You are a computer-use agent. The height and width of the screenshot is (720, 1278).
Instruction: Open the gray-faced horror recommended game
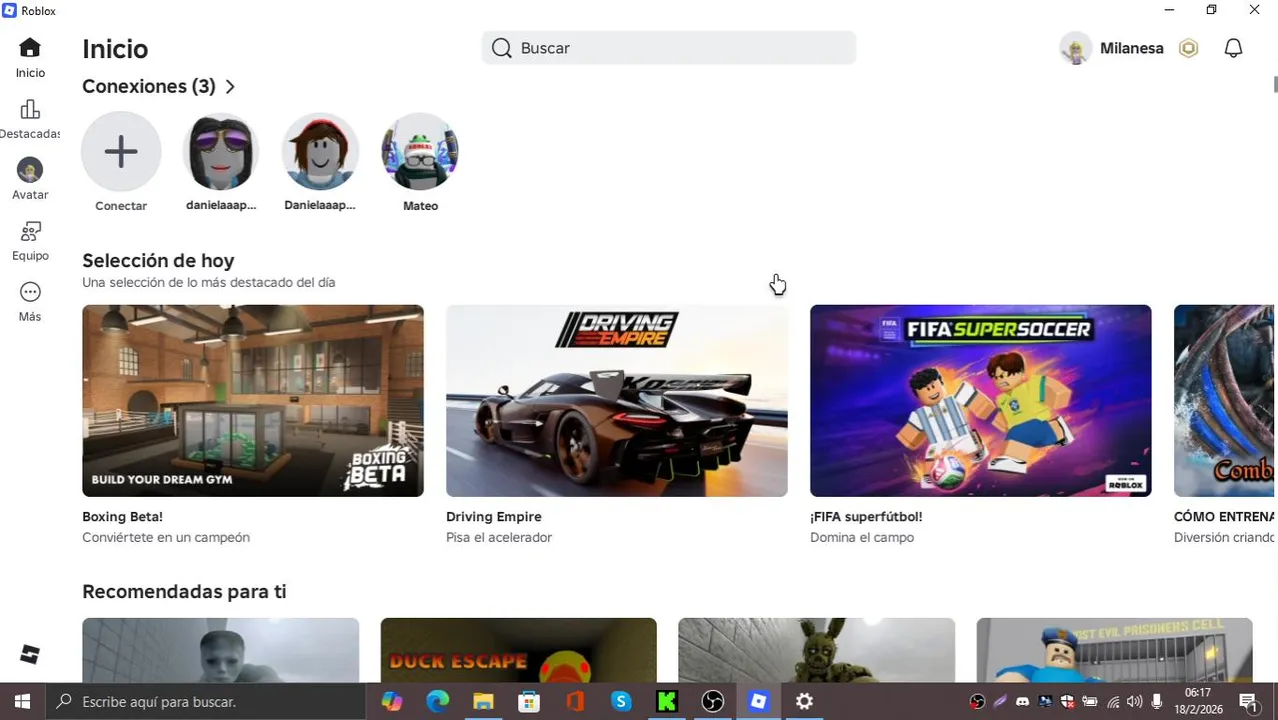221,650
